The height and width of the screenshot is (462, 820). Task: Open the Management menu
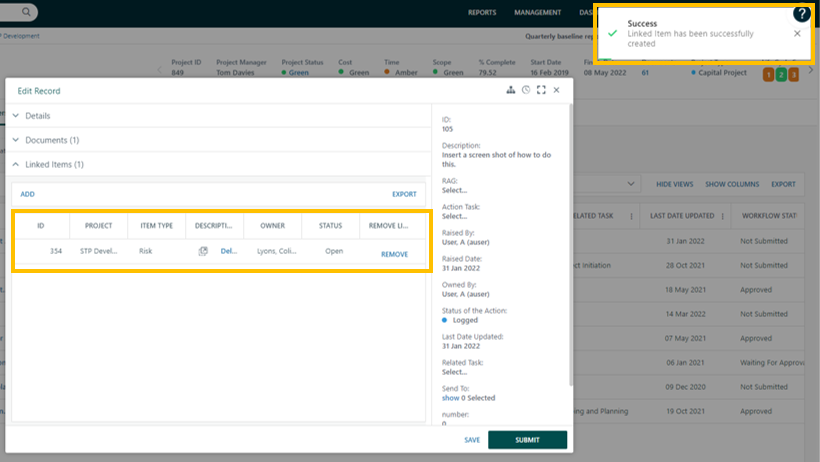(x=537, y=12)
